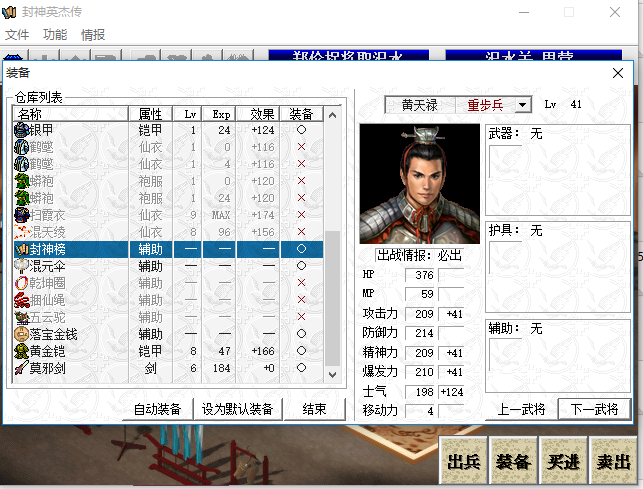Click the 黄天禄 character portrait
Screen dimensions: 643x489
pyautogui.click(x=405, y=184)
